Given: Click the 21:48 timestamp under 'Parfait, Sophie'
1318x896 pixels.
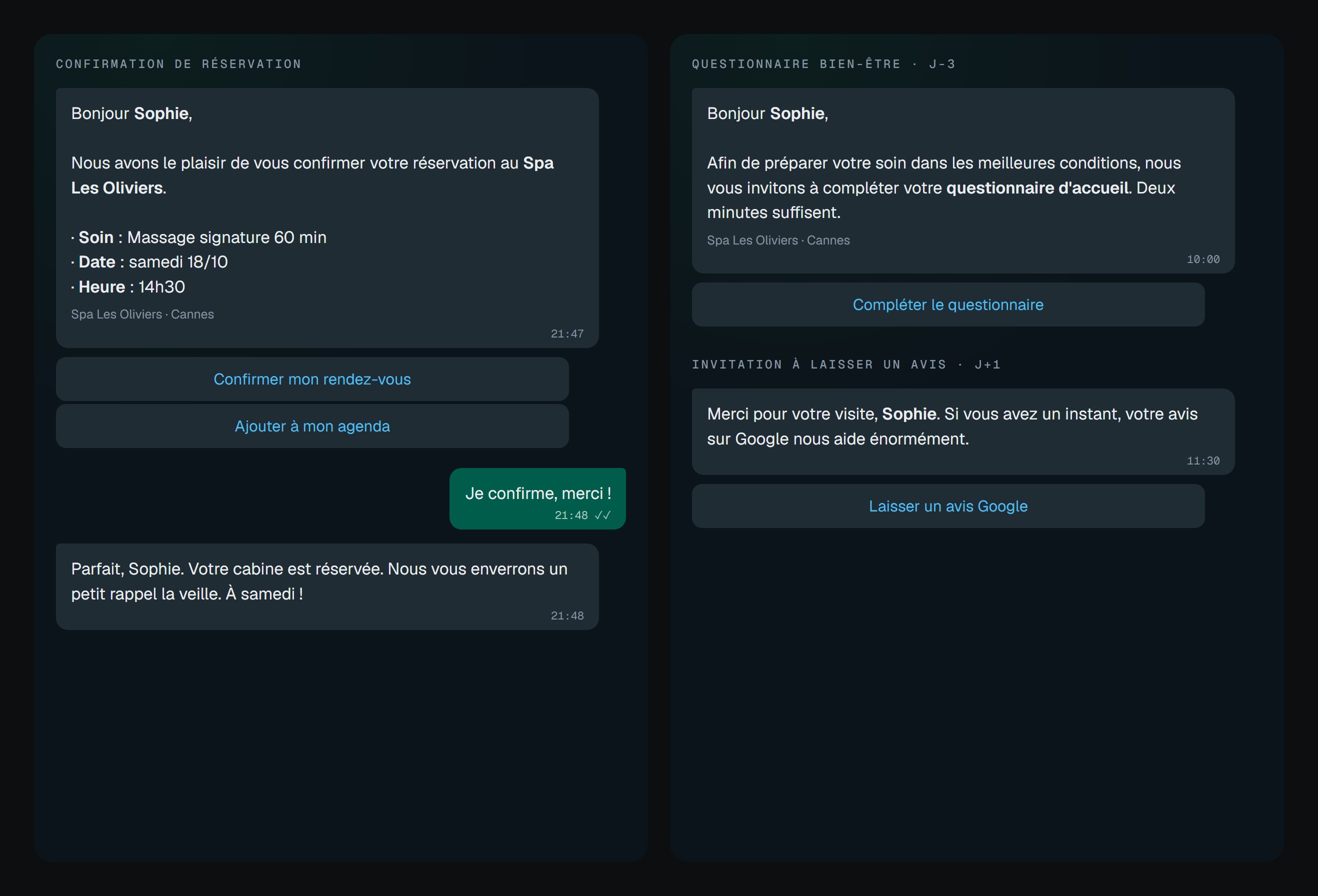Looking at the screenshot, I should tap(567, 615).
